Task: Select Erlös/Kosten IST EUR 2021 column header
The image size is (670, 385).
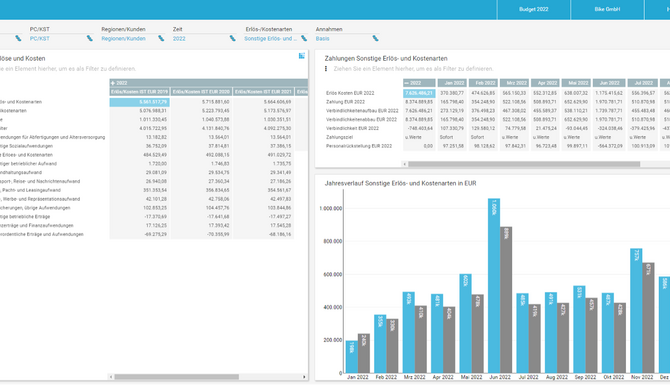Action: pyautogui.click(x=263, y=91)
